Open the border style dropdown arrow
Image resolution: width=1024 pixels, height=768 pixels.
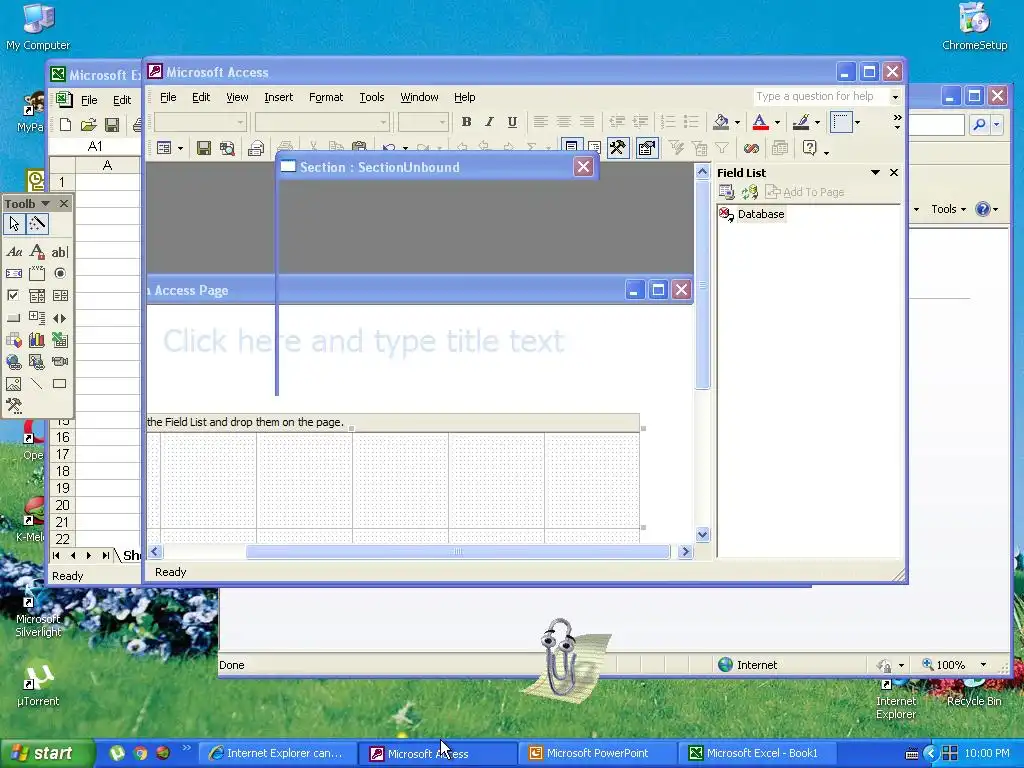857,122
